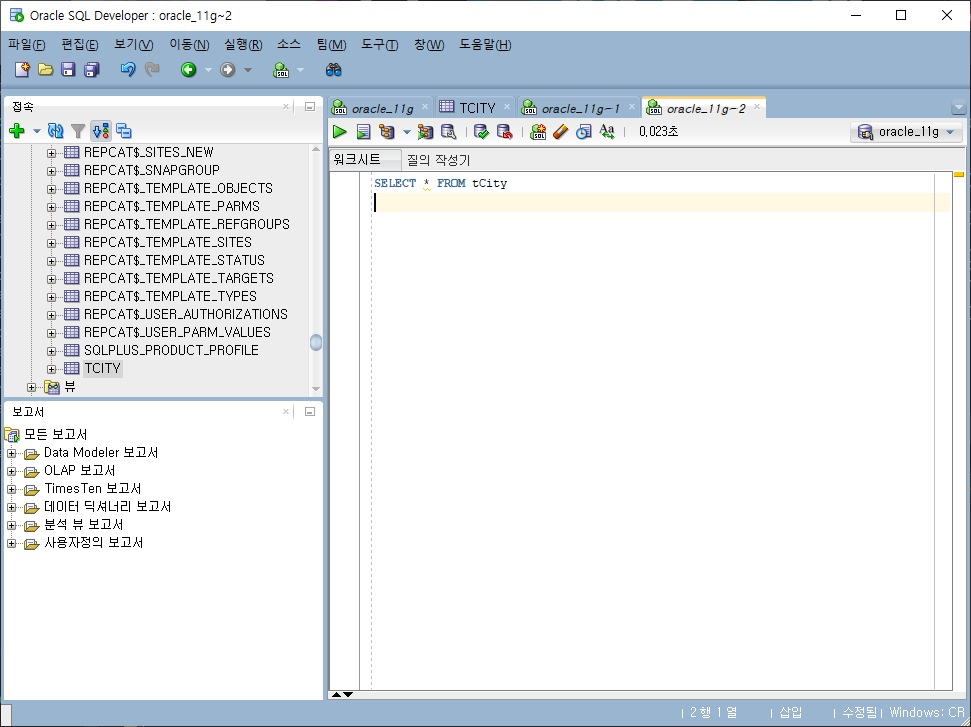This screenshot has width=971, height=727.
Task: Switch to the TCITY tab
Action: click(x=476, y=108)
